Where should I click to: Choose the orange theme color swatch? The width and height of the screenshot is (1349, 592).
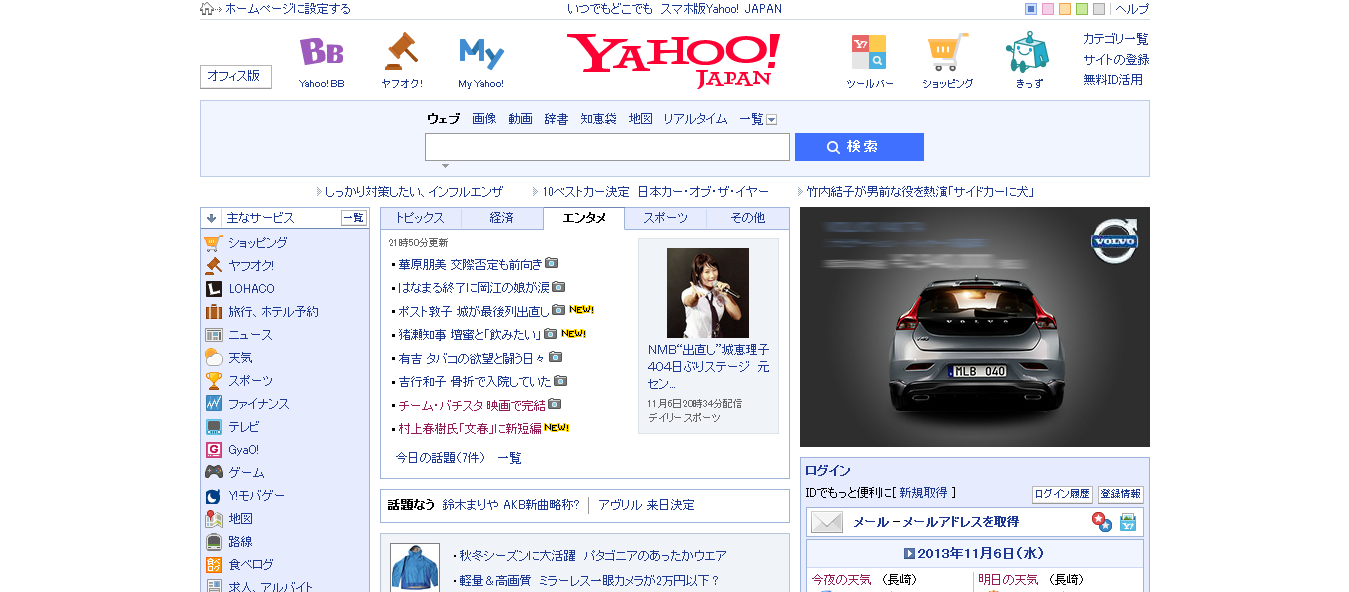point(1065,9)
